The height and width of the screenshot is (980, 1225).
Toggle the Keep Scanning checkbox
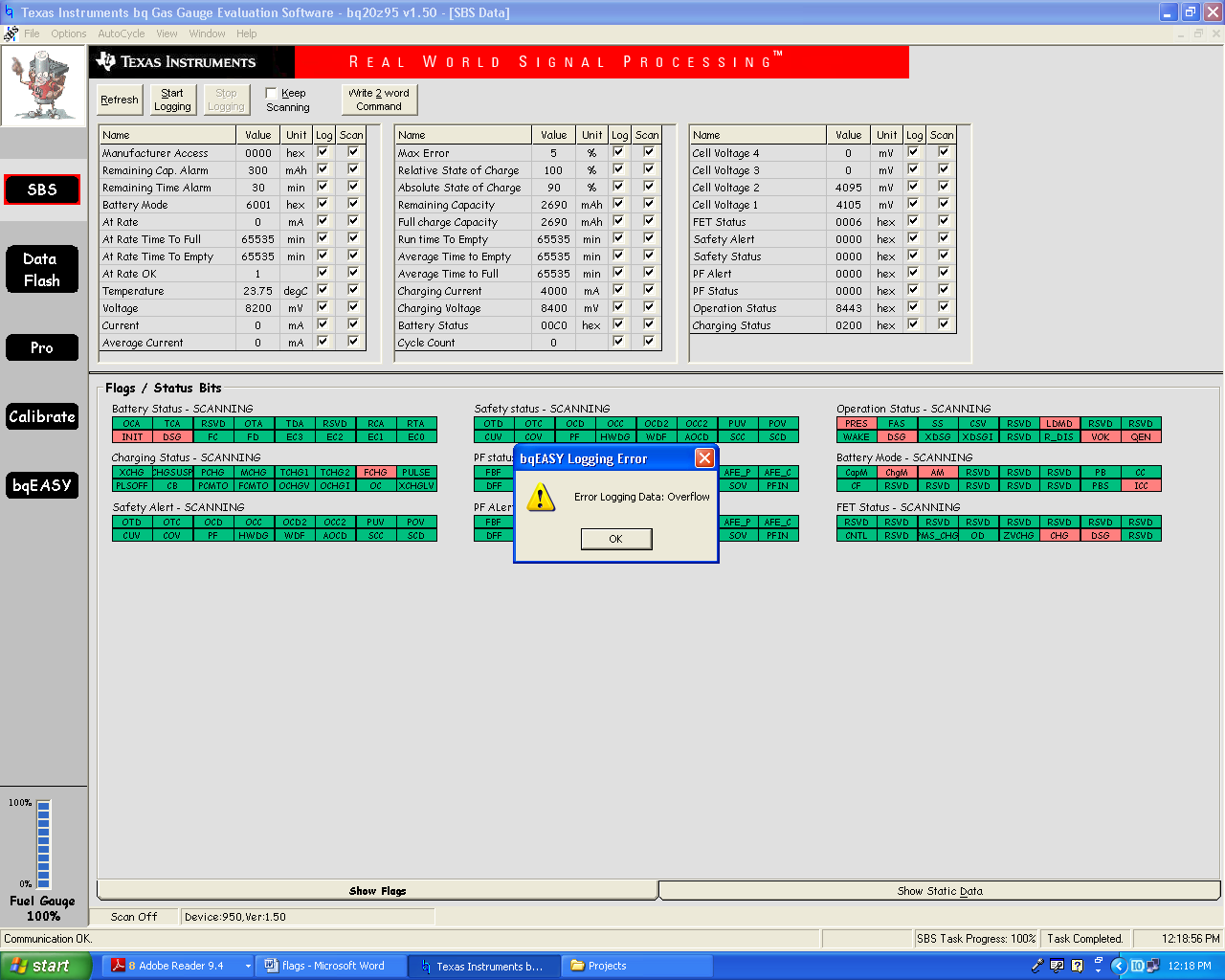click(x=271, y=93)
